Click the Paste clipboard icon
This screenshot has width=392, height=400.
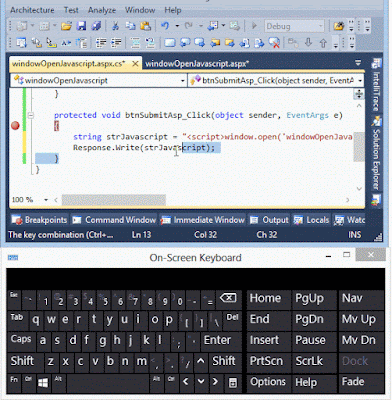click(145, 26)
